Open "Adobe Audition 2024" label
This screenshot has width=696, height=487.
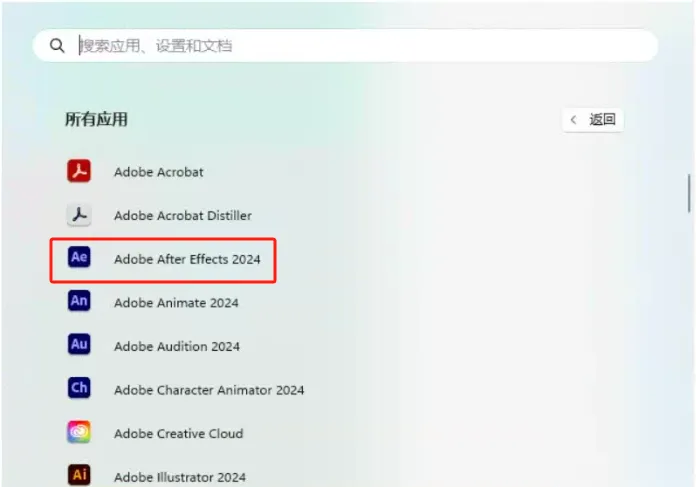(177, 346)
